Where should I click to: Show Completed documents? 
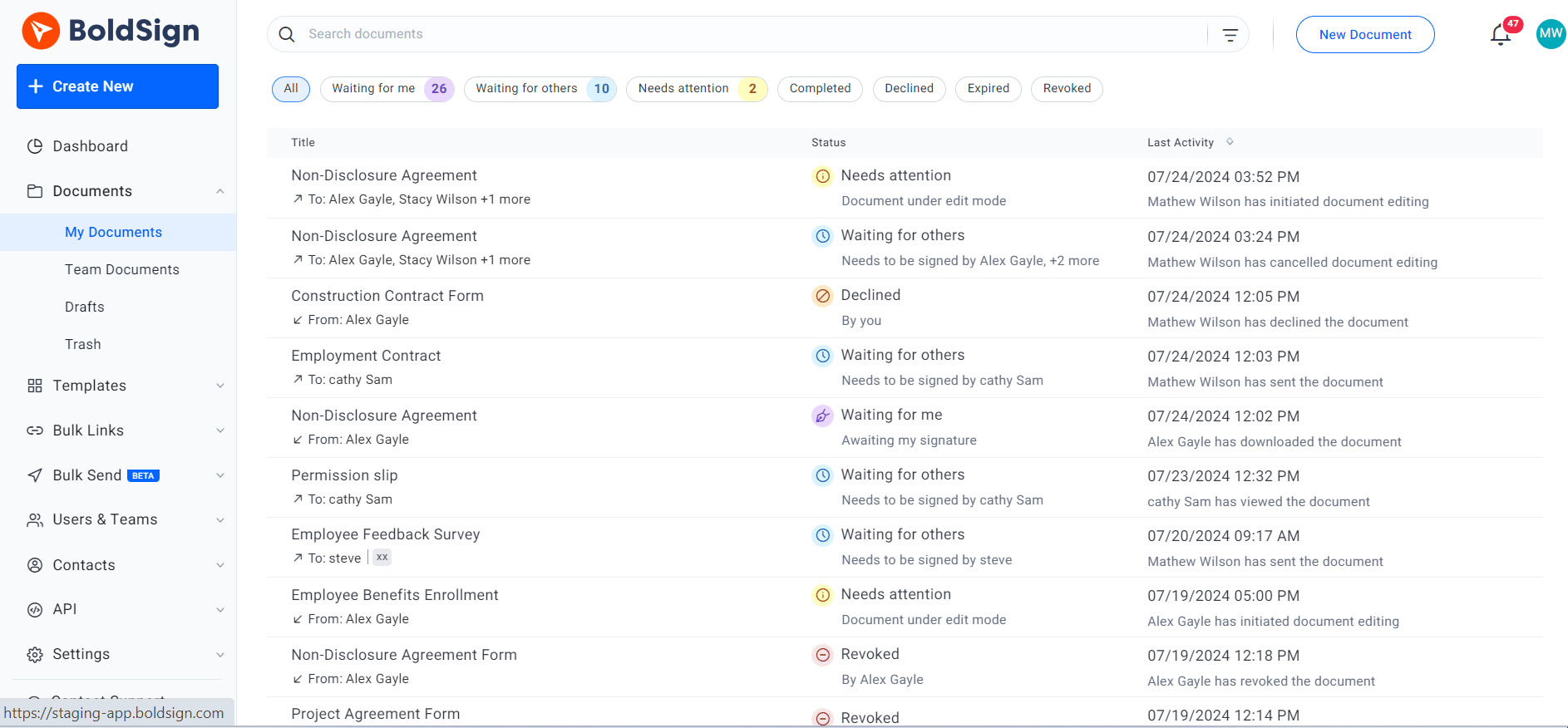[820, 89]
